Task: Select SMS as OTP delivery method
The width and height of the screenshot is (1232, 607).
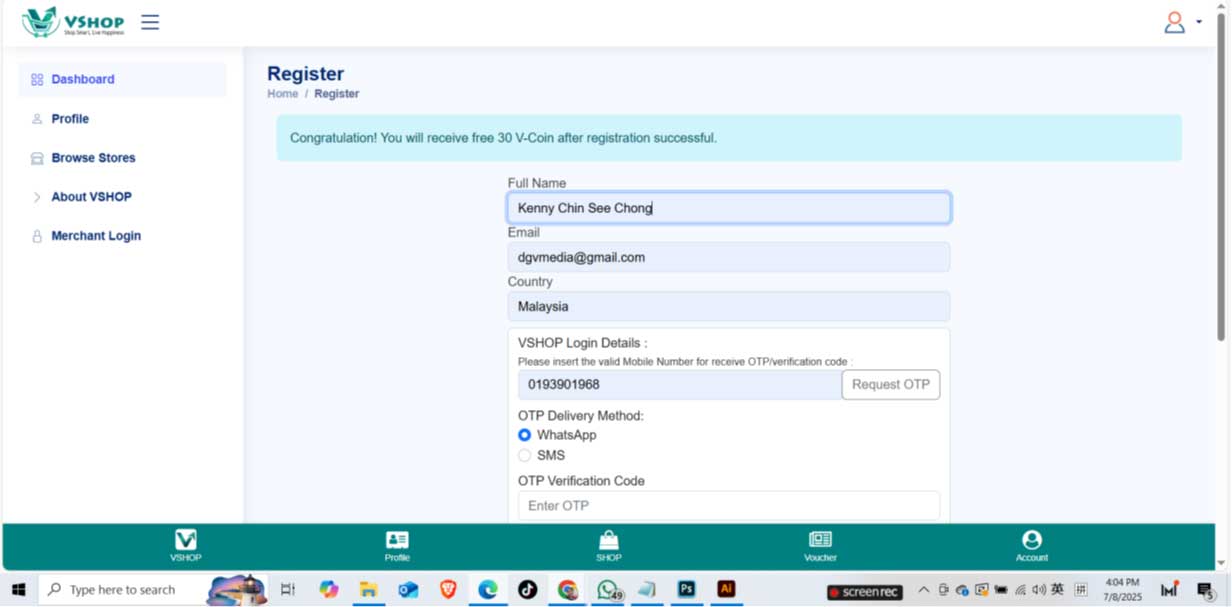Action: [524, 455]
